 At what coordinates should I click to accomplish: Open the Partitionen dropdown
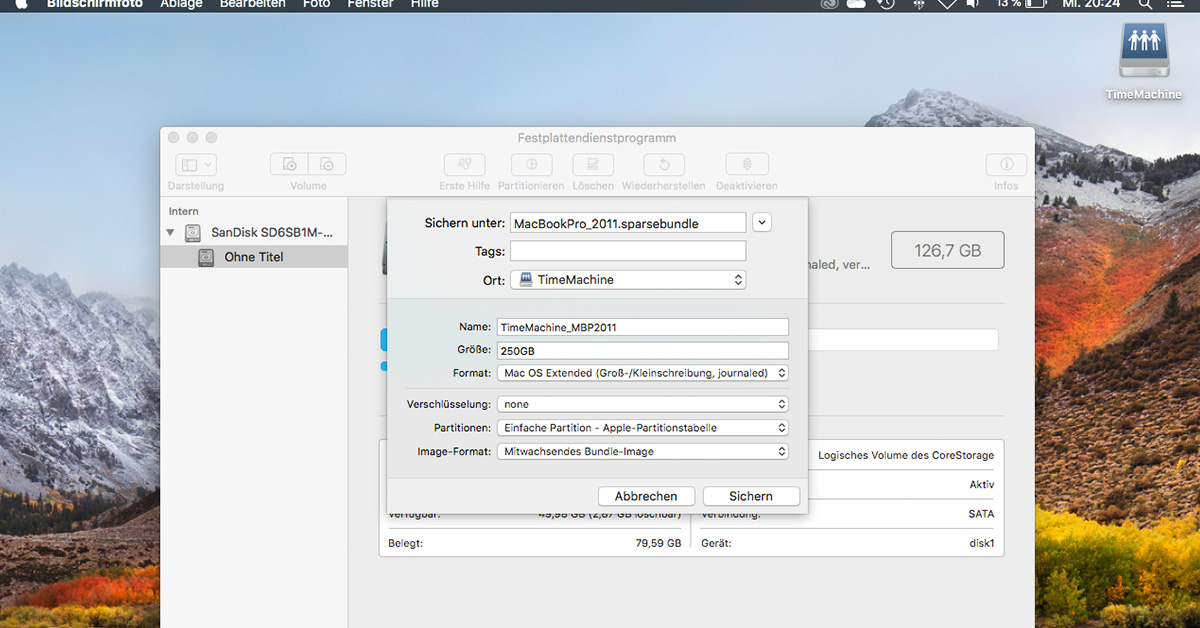[643, 428]
